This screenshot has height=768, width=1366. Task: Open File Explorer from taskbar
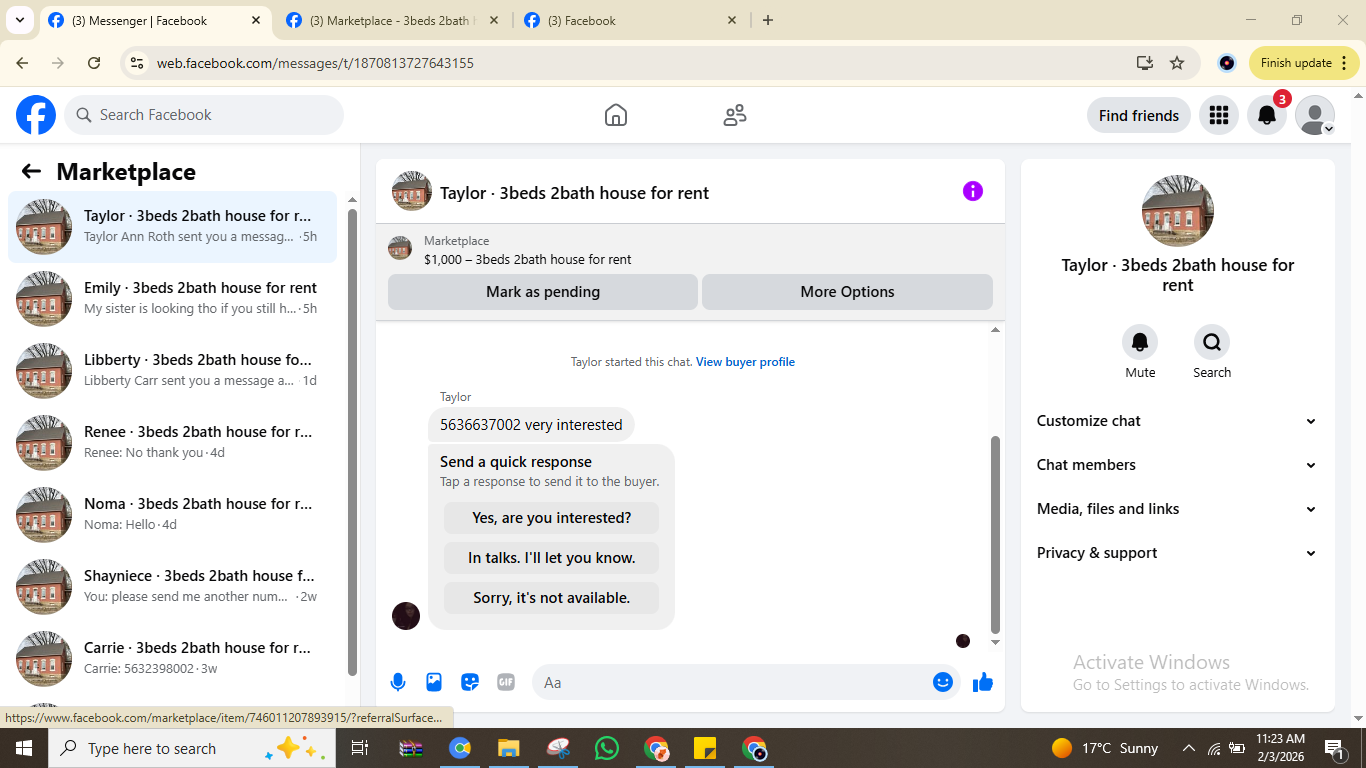(509, 748)
